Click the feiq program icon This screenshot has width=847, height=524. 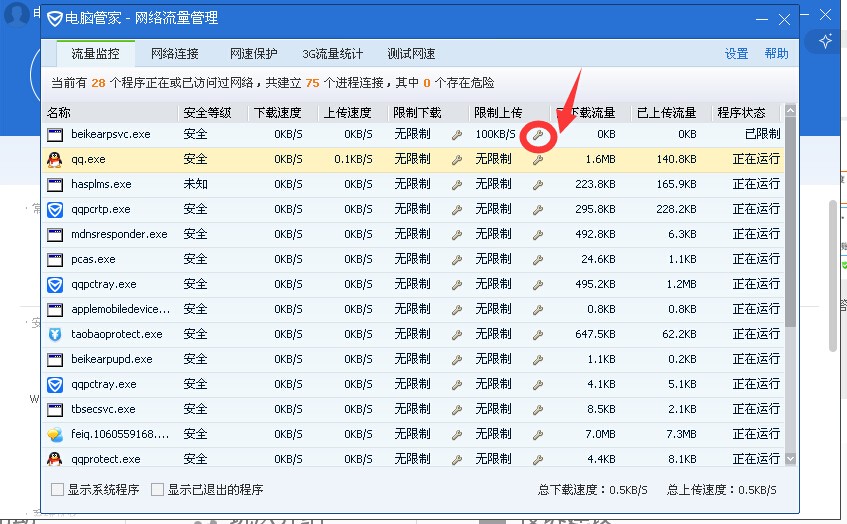(x=55, y=434)
